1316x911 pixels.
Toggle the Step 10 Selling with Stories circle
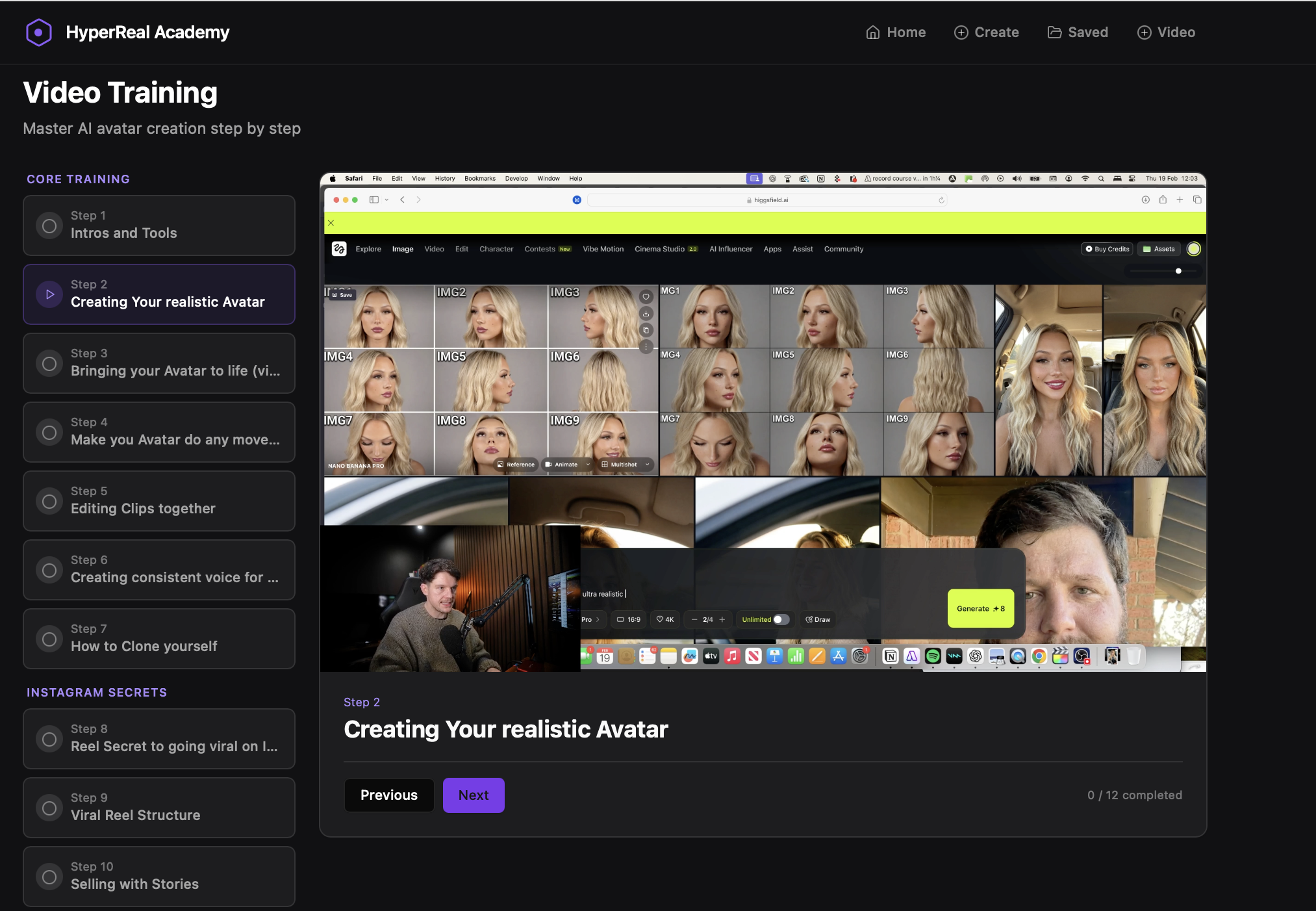pyautogui.click(x=49, y=877)
